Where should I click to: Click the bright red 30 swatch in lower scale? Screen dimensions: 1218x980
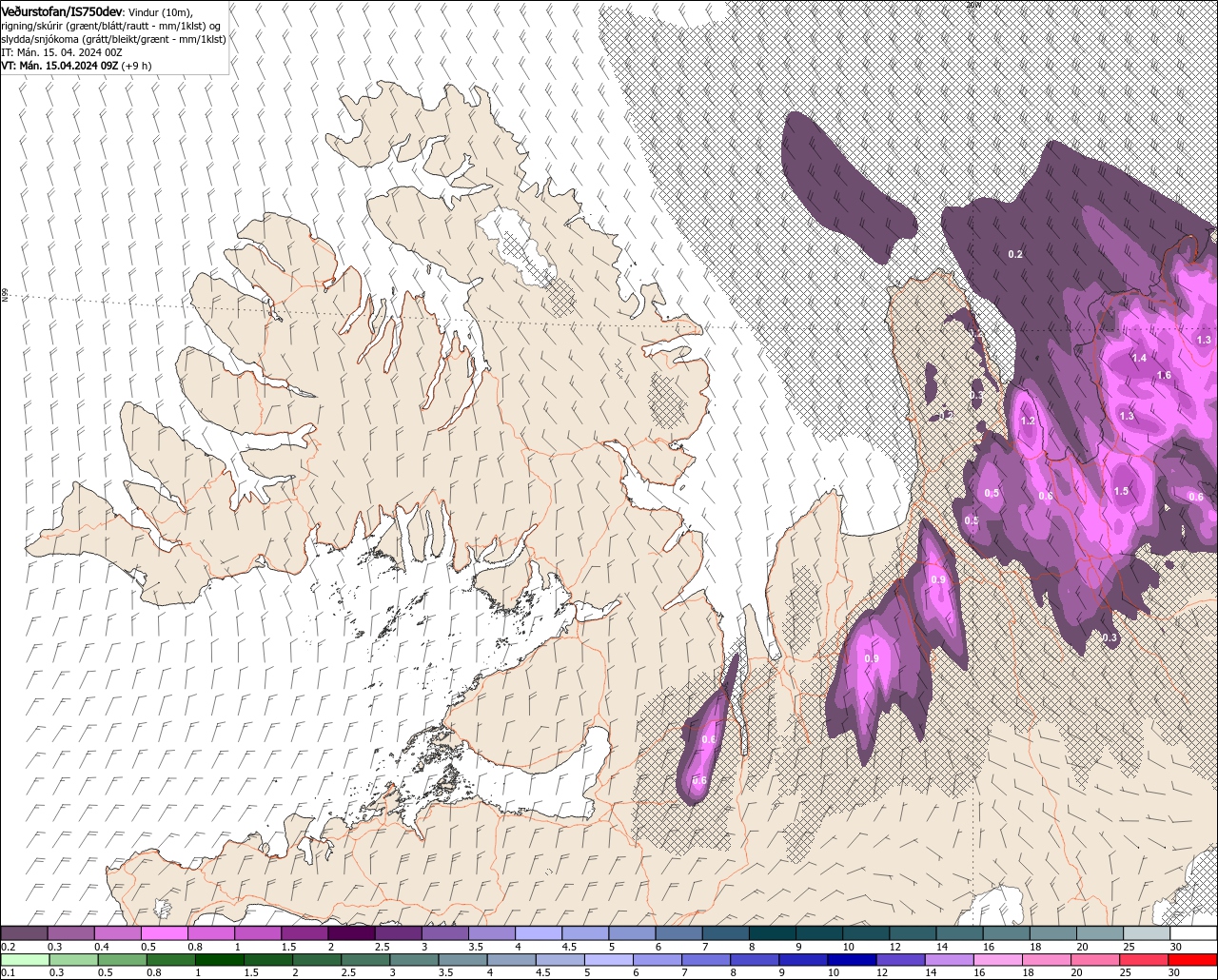tap(1193, 959)
